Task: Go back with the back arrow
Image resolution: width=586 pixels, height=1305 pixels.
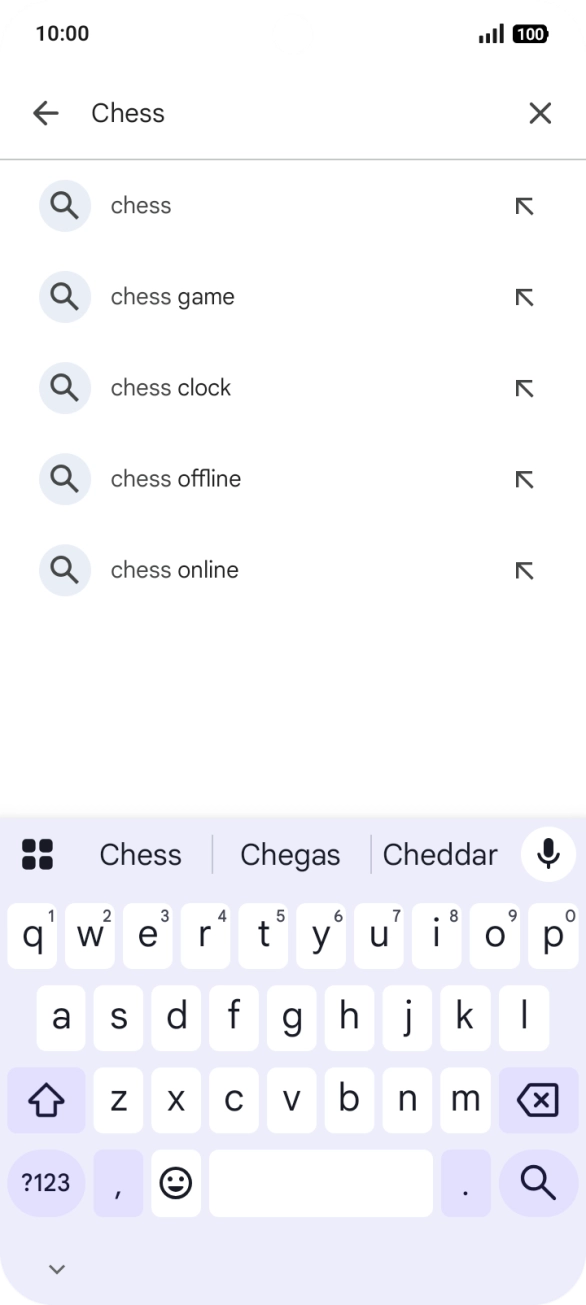Action: (x=46, y=113)
